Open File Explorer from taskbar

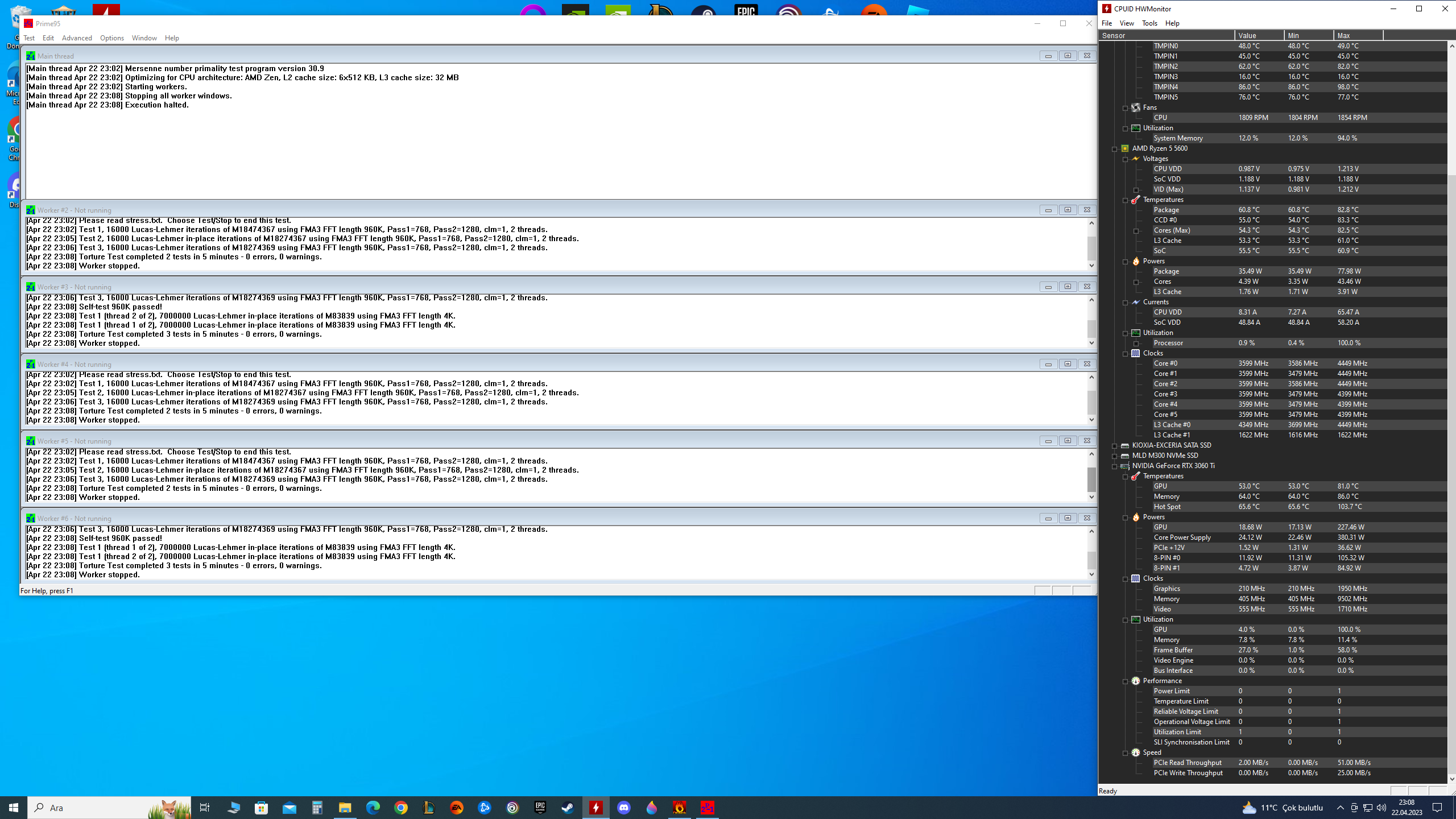click(x=345, y=808)
